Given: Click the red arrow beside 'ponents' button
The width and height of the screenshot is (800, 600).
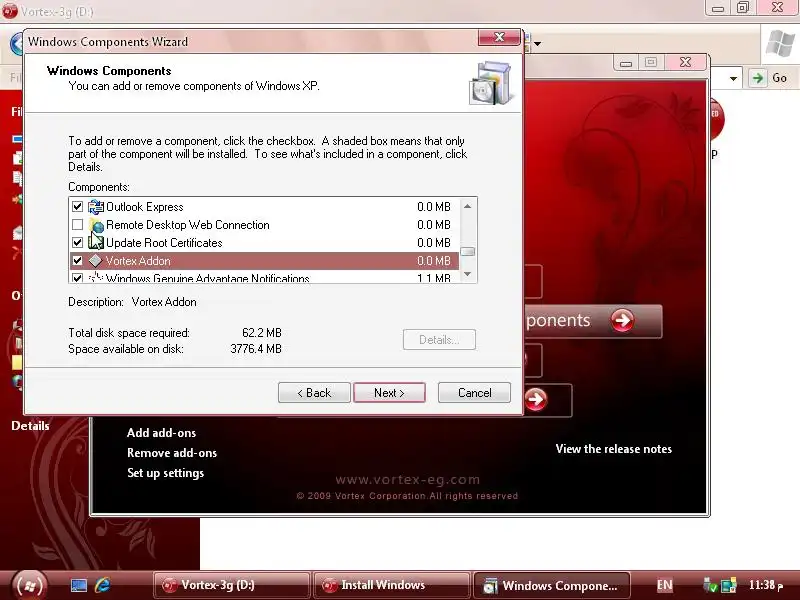Looking at the screenshot, I should (622, 320).
